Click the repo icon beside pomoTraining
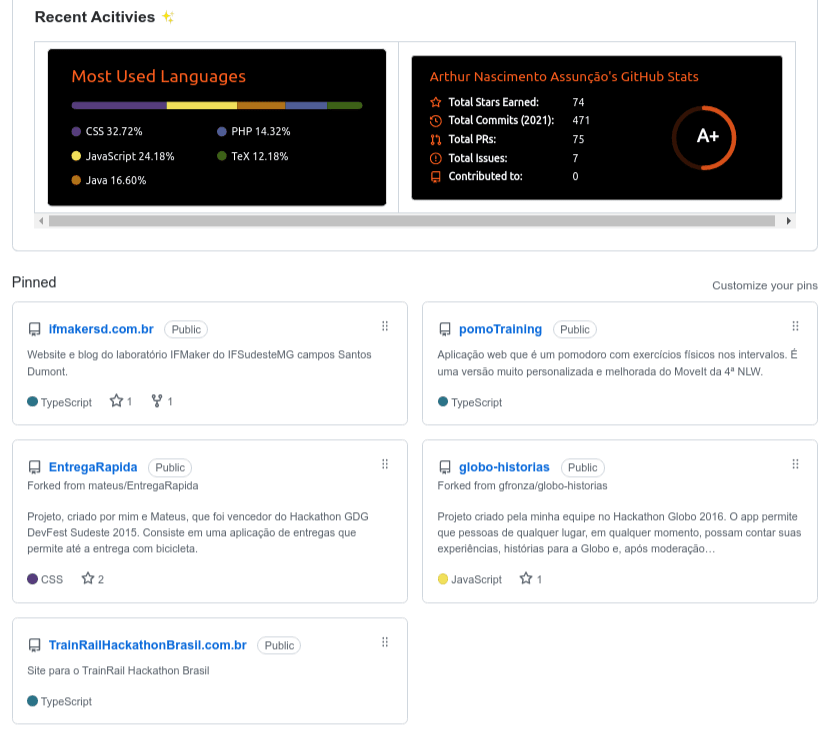This screenshot has width=834, height=744. pyautogui.click(x=445, y=330)
